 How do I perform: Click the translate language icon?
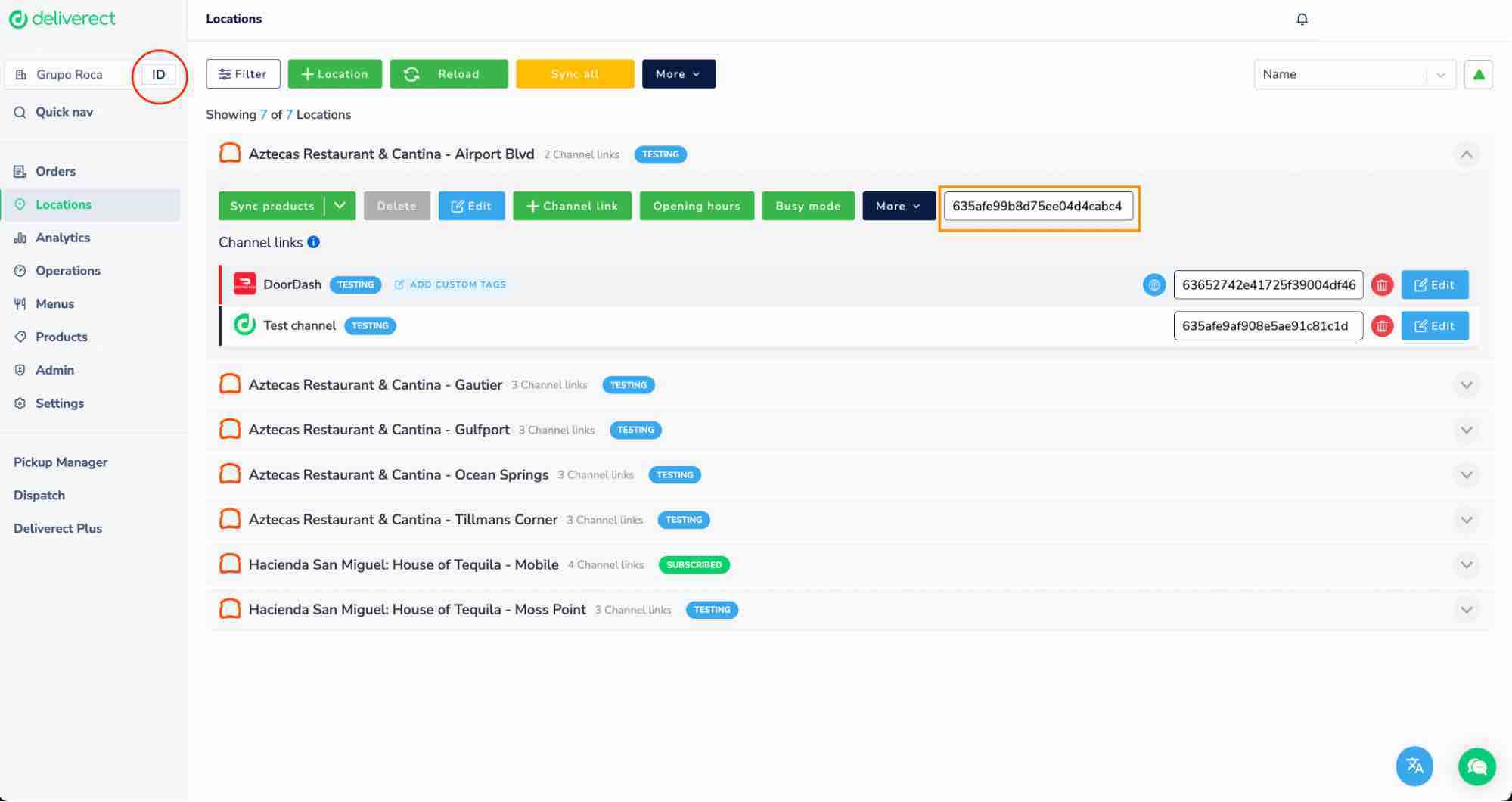(1414, 766)
